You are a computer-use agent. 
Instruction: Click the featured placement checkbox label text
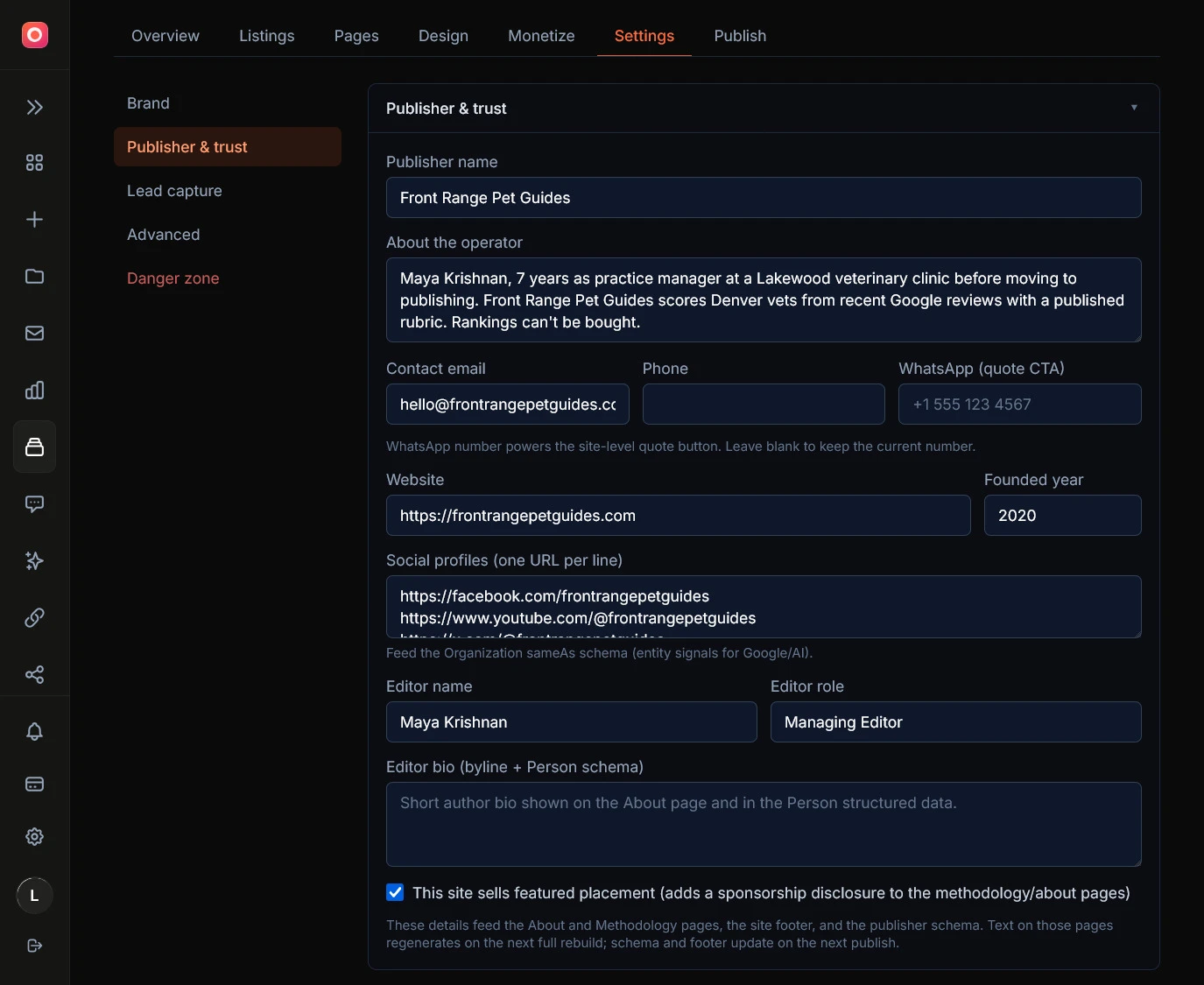[771, 893]
